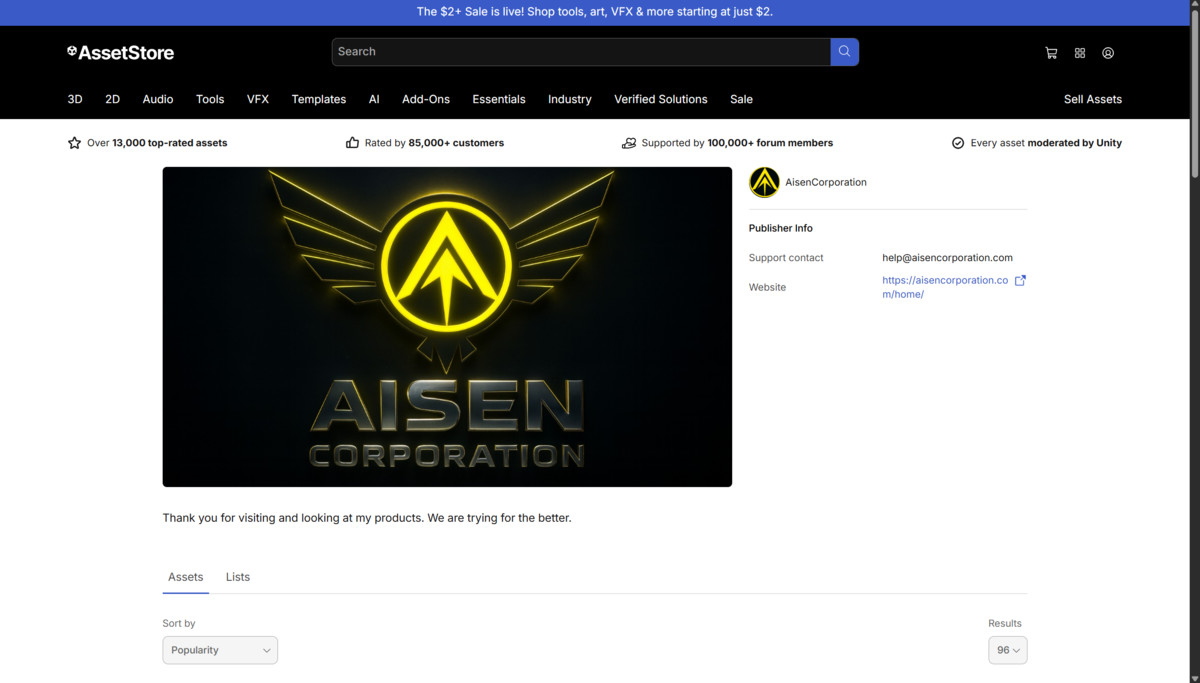The height and width of the screenshot is (683, 1200).
Task: Open the 96 results-per-page dropdown
Action: tap(1008, 650)
